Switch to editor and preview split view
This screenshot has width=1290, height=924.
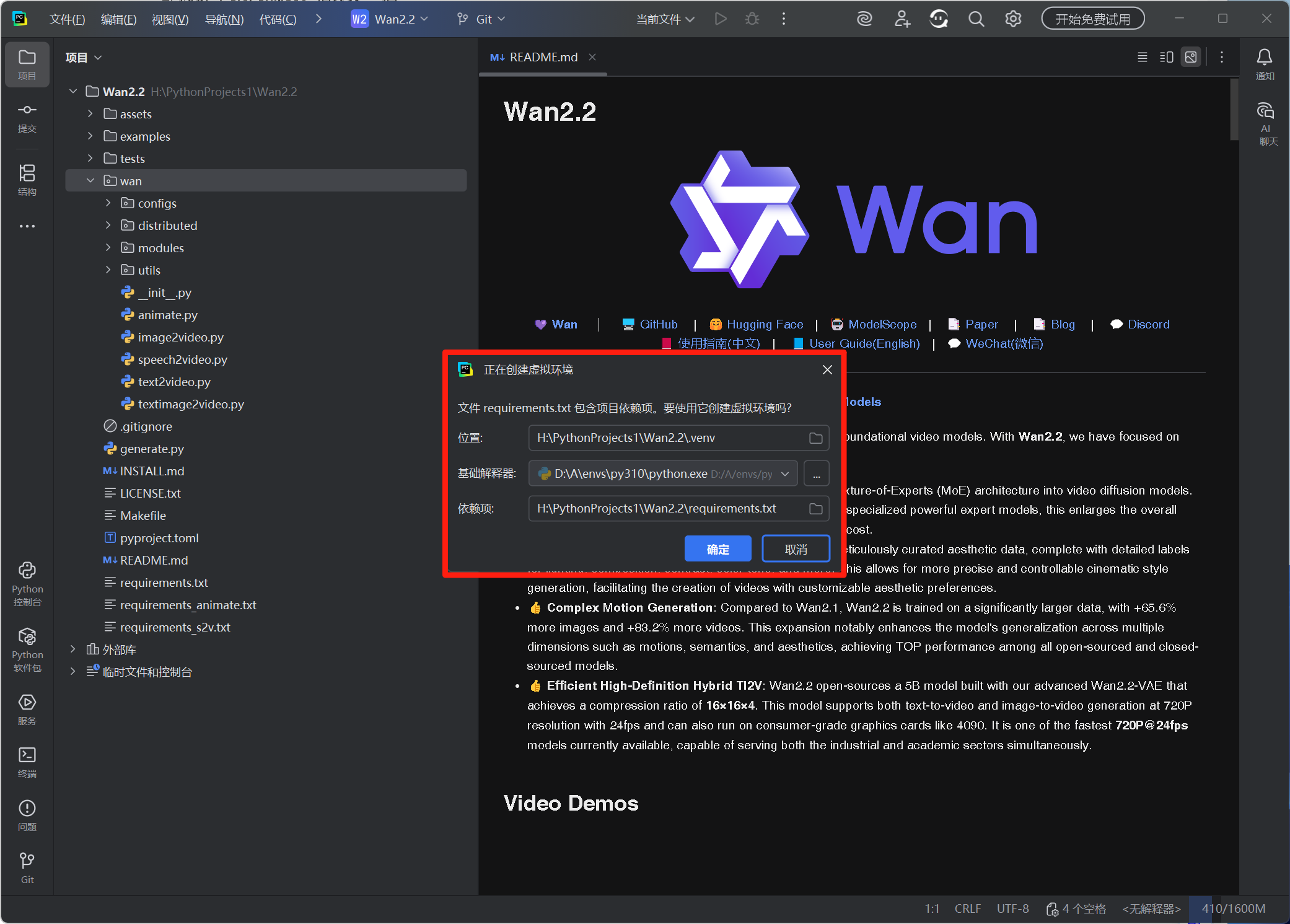[1167, 57]
